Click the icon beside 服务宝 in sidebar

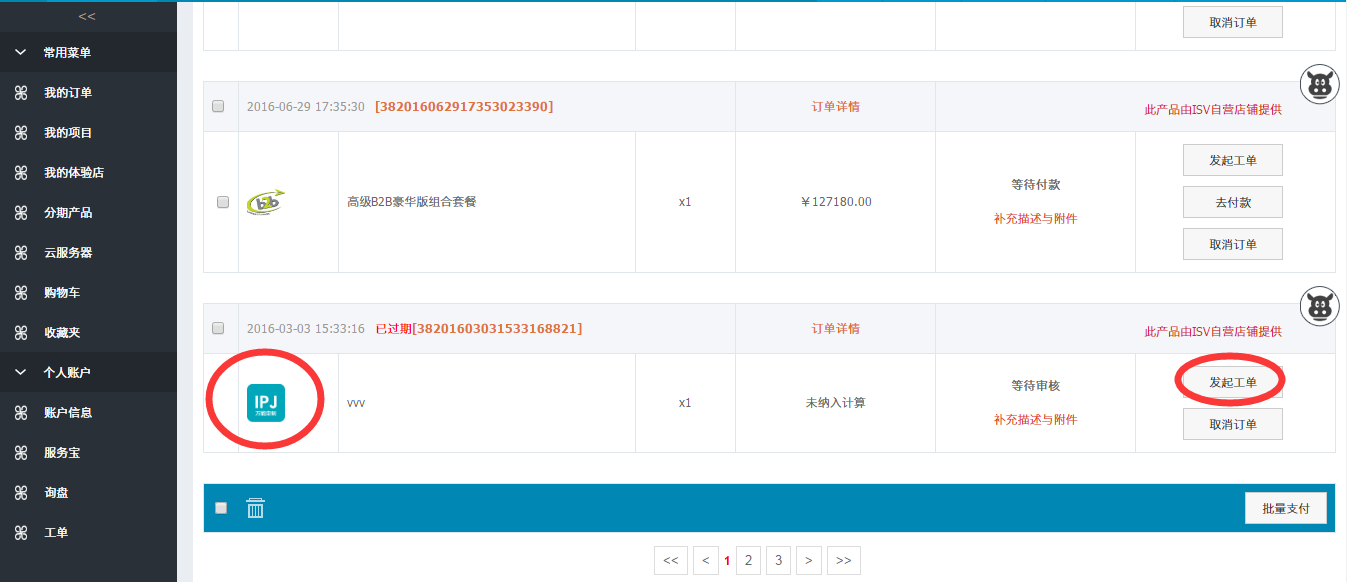(21, 453)
